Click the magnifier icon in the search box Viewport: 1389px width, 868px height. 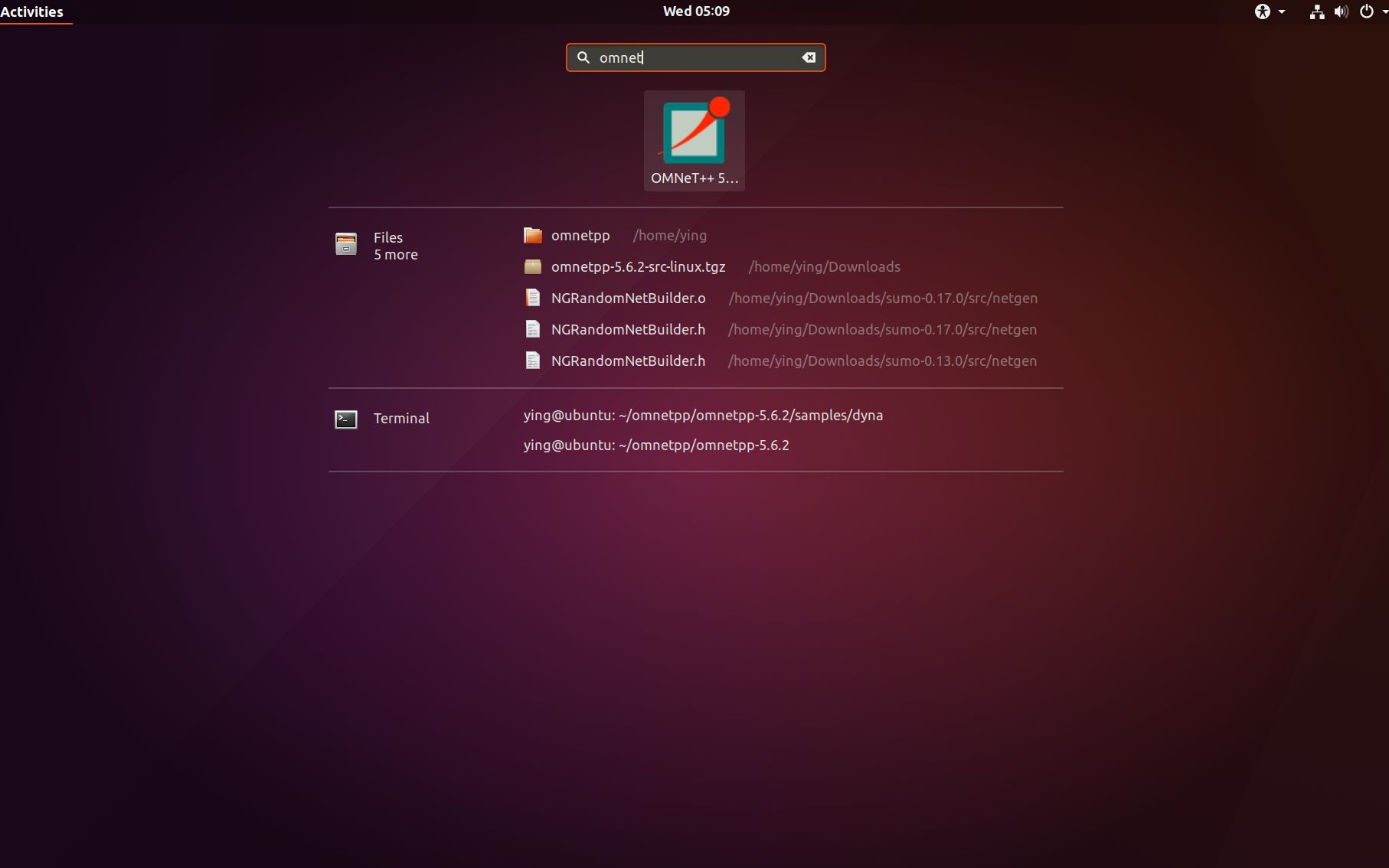tap(583, 57)
